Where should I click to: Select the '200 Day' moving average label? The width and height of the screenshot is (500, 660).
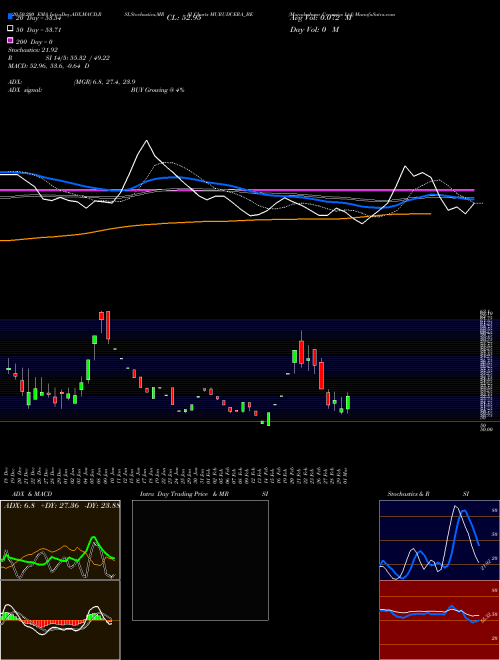click(34, 42)
